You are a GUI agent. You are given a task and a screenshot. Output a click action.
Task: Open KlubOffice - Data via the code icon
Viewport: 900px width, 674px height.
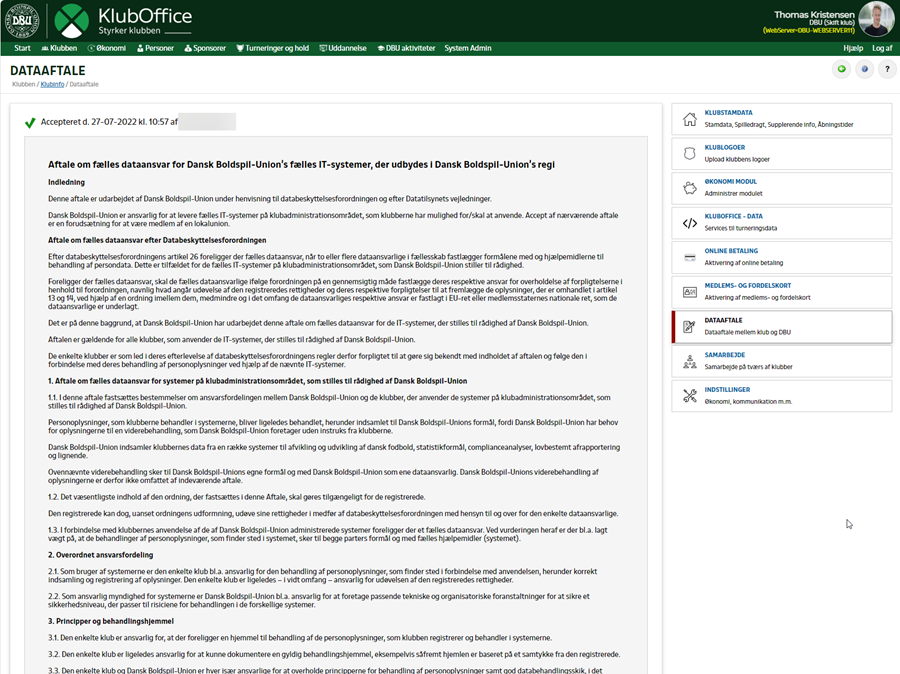pyautogui.click(x=690, y=223)
